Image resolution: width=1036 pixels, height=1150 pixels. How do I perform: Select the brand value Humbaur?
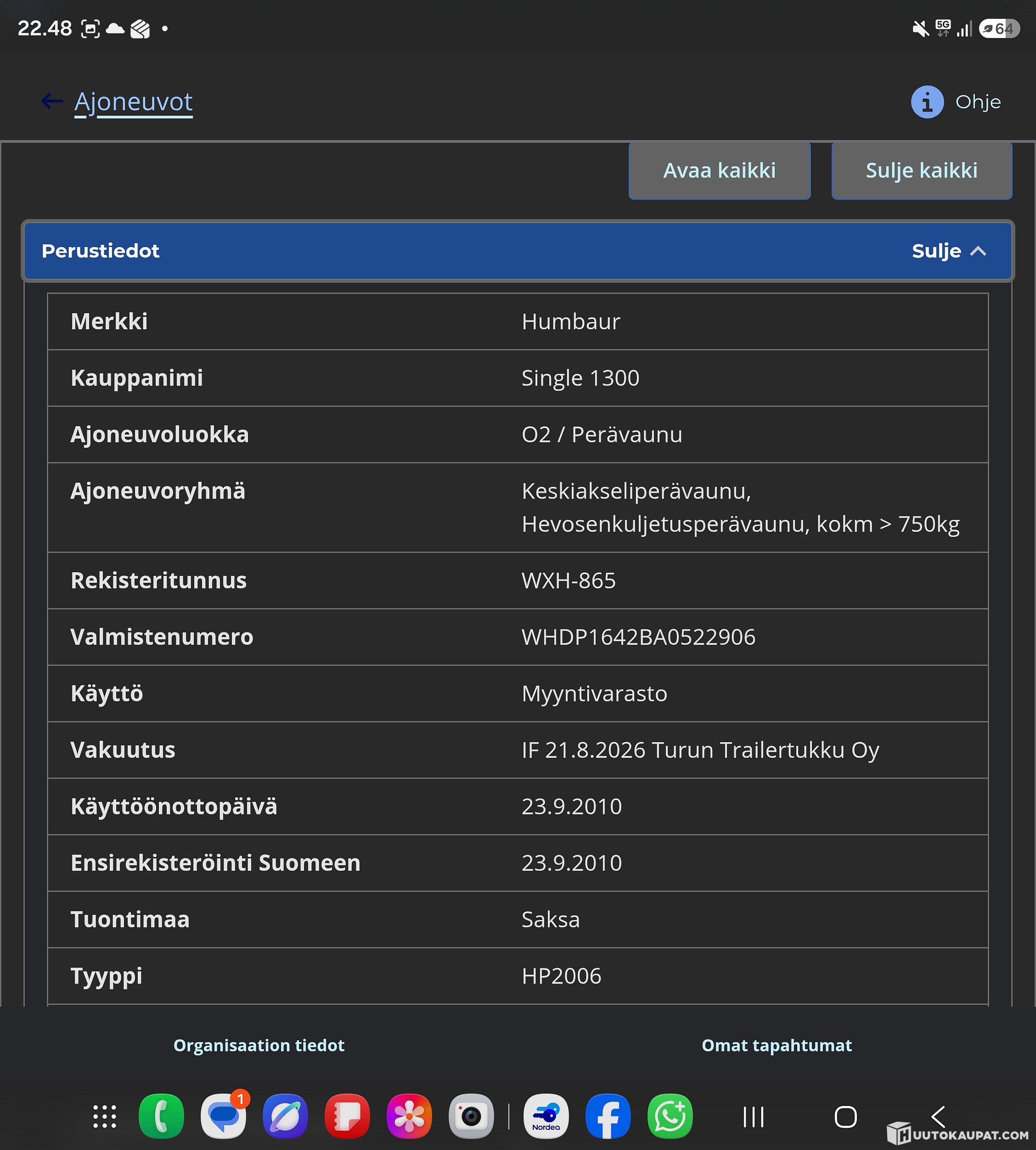pyautogui.click(x=571, y=322)
